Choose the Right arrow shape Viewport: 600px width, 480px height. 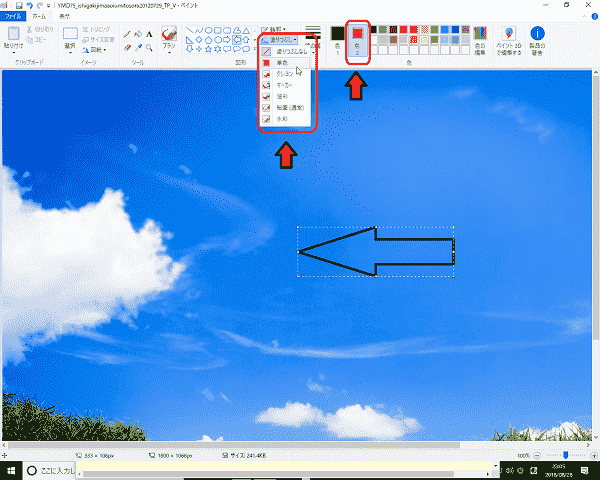coord(227,40)
